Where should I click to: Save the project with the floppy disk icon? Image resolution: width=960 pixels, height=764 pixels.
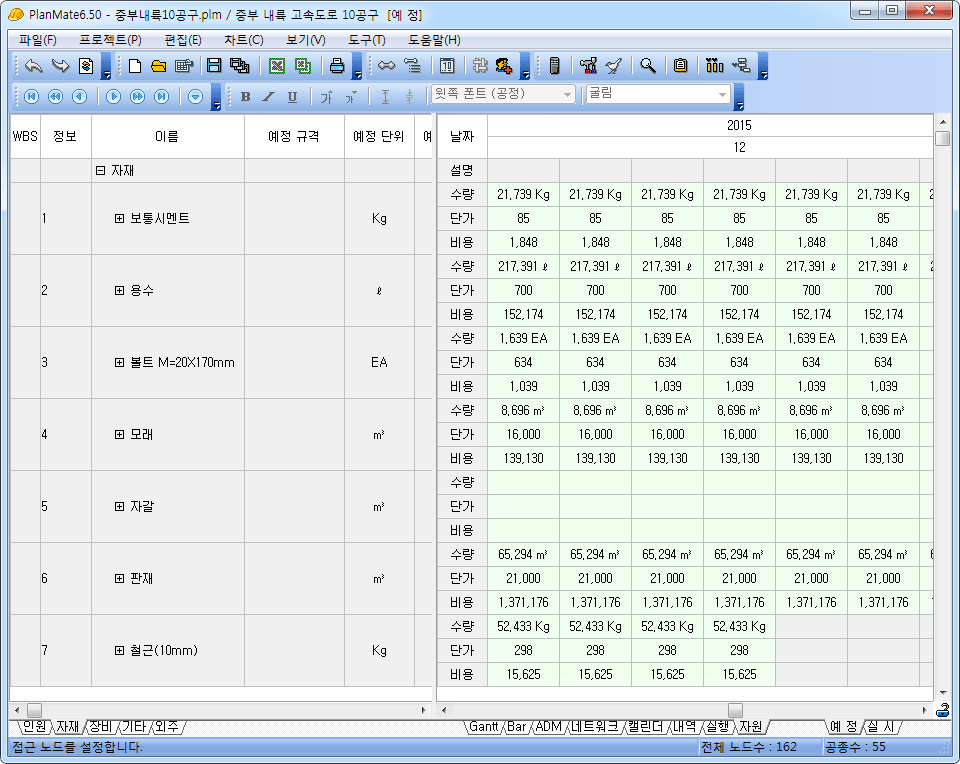pyautogui.click(x=213, y=66)
